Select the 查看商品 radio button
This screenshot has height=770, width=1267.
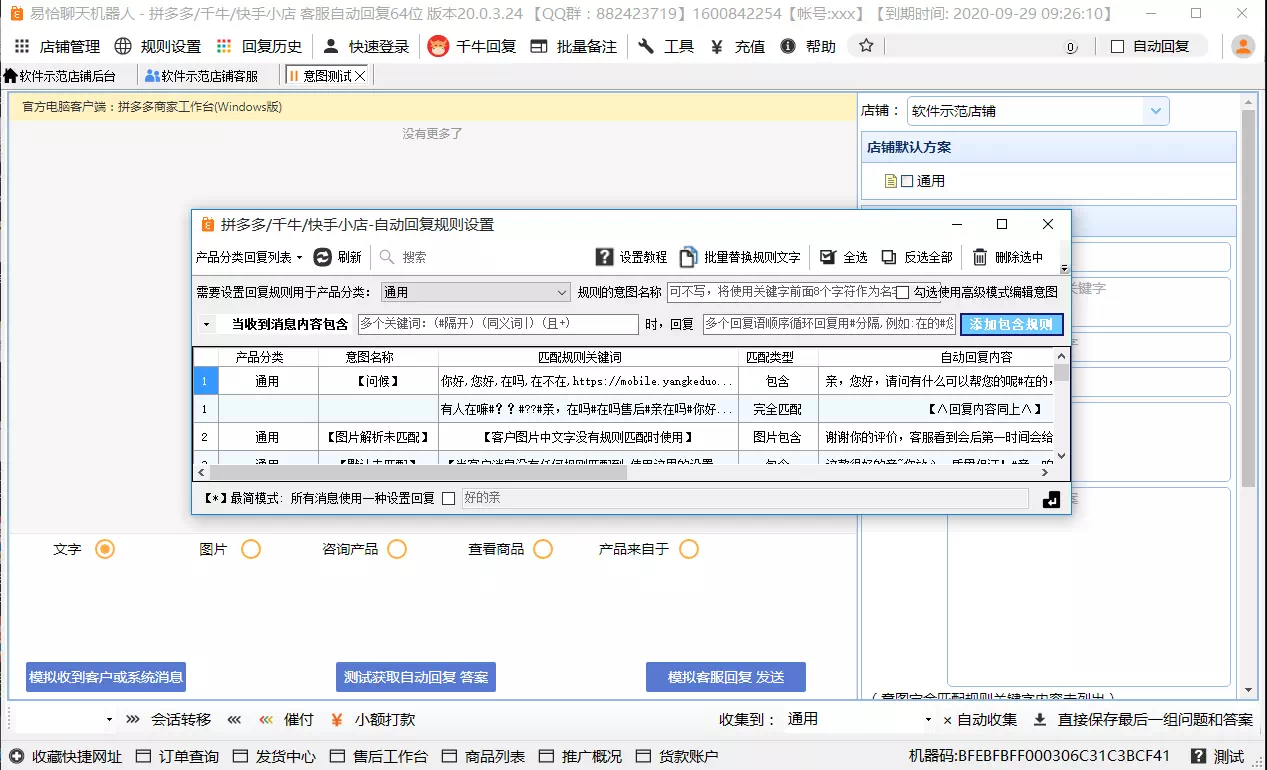(x=543, y=549)
